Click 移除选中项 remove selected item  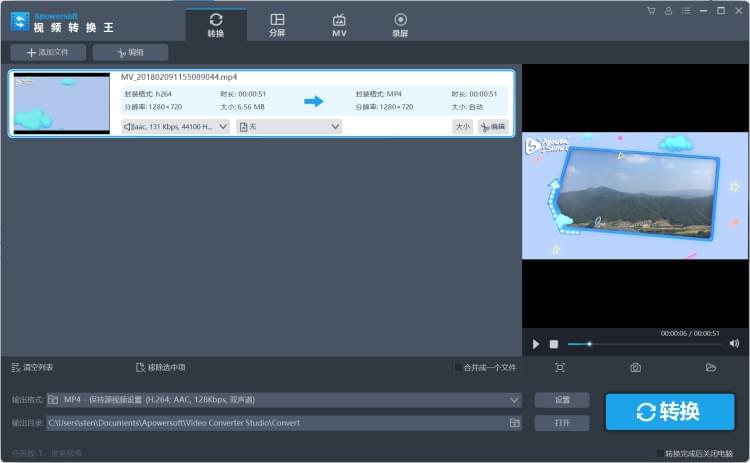pos(161,367)
